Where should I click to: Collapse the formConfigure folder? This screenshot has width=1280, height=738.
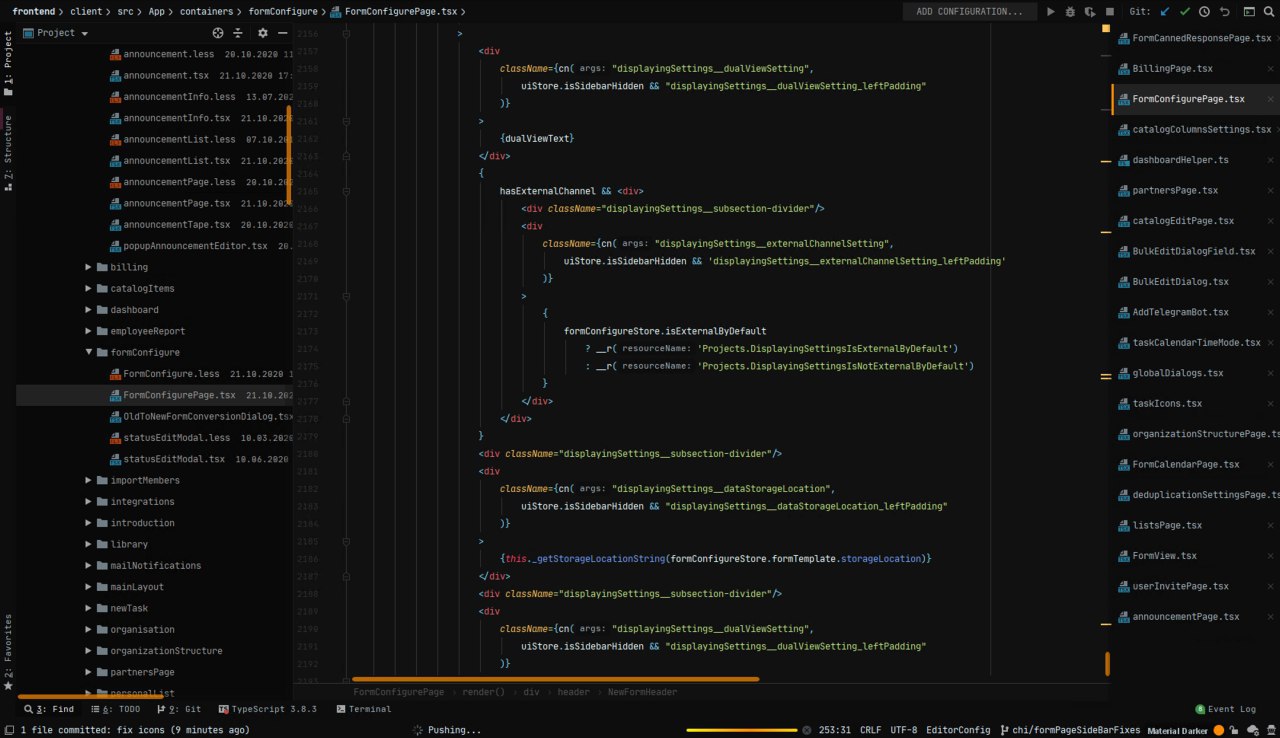point(88,352)
